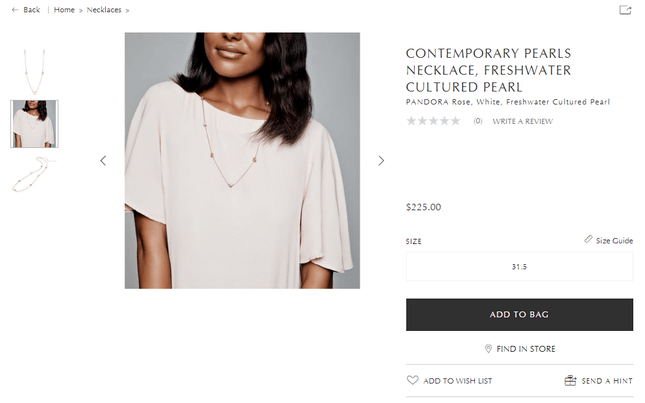This screenshot has width=645, height=403.
Task: Click the wish list heart icon
Action: (x=412, y=381)
